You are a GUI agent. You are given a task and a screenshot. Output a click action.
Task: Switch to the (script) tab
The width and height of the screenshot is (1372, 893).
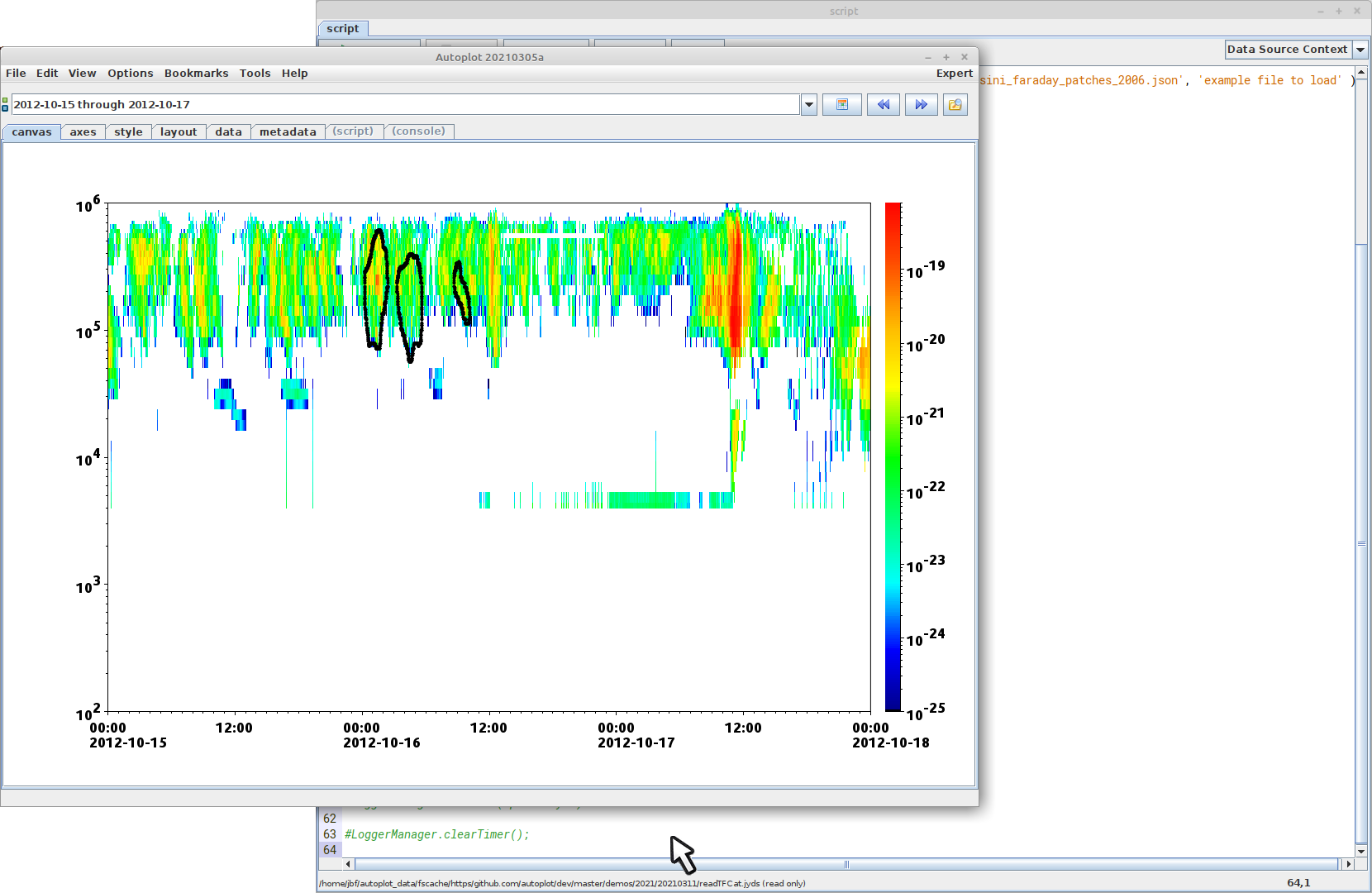pos(353,131)
